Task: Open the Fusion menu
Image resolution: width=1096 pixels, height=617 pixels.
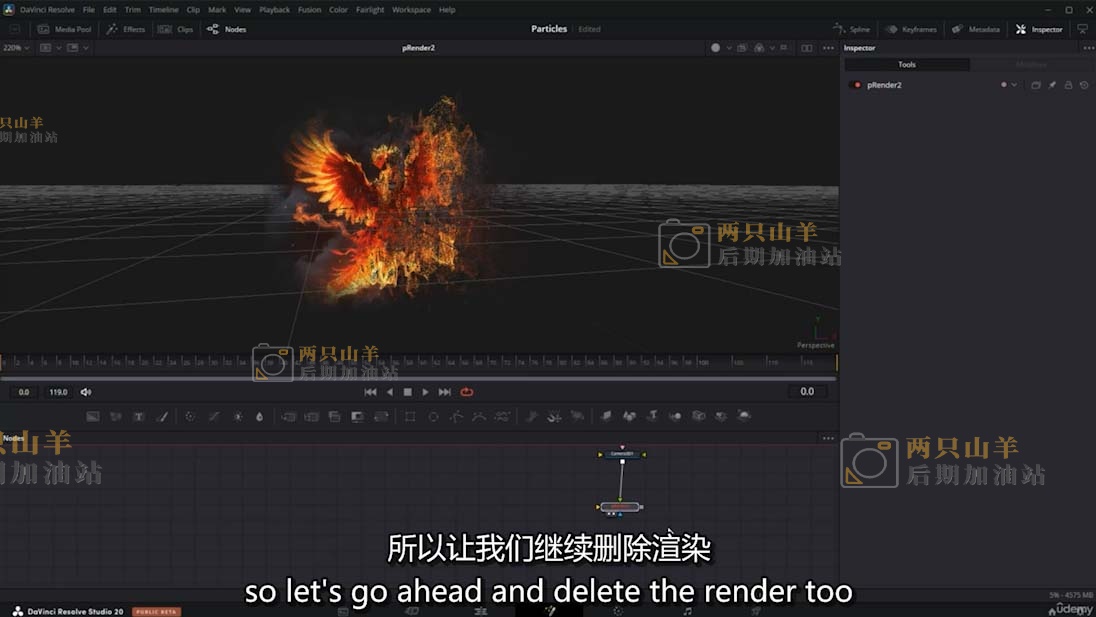Action: tap(309, 10)
